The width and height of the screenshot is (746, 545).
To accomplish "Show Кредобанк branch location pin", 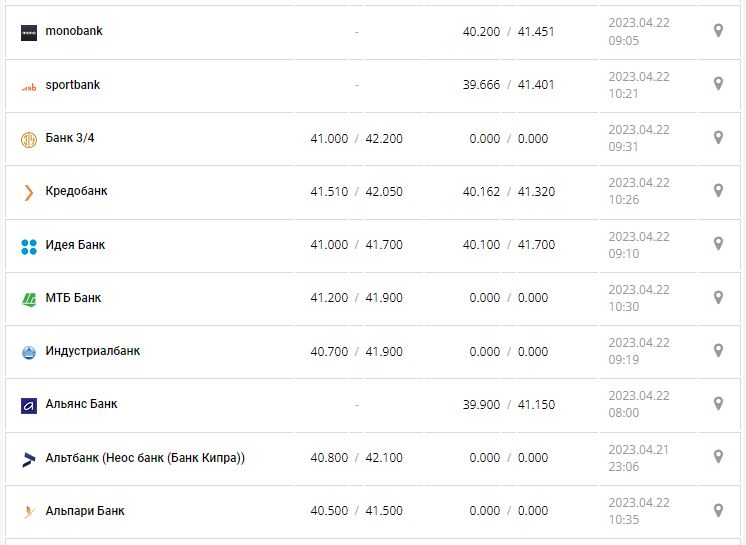I will click(x=718, y=191).
